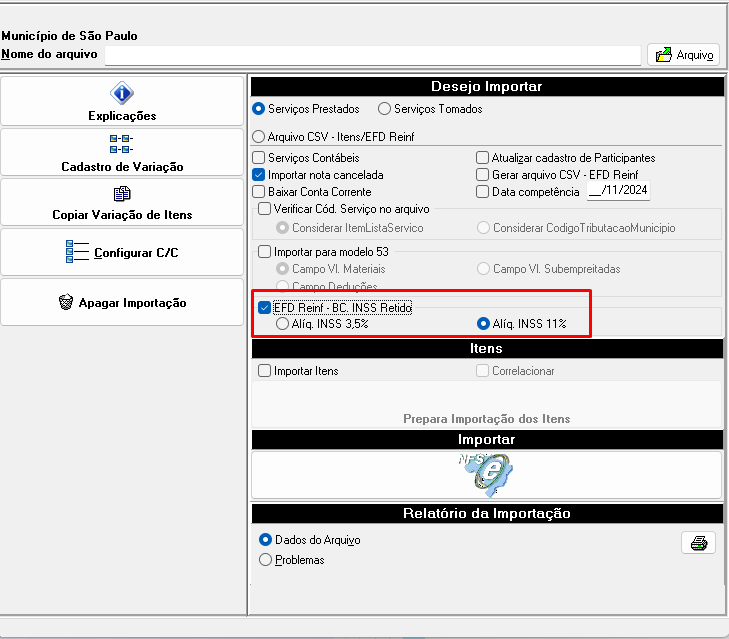The image size is (729, 639).
Task: Uncheck EFD Reinf - BC. INSS Retido
Action: coord(335,307)
